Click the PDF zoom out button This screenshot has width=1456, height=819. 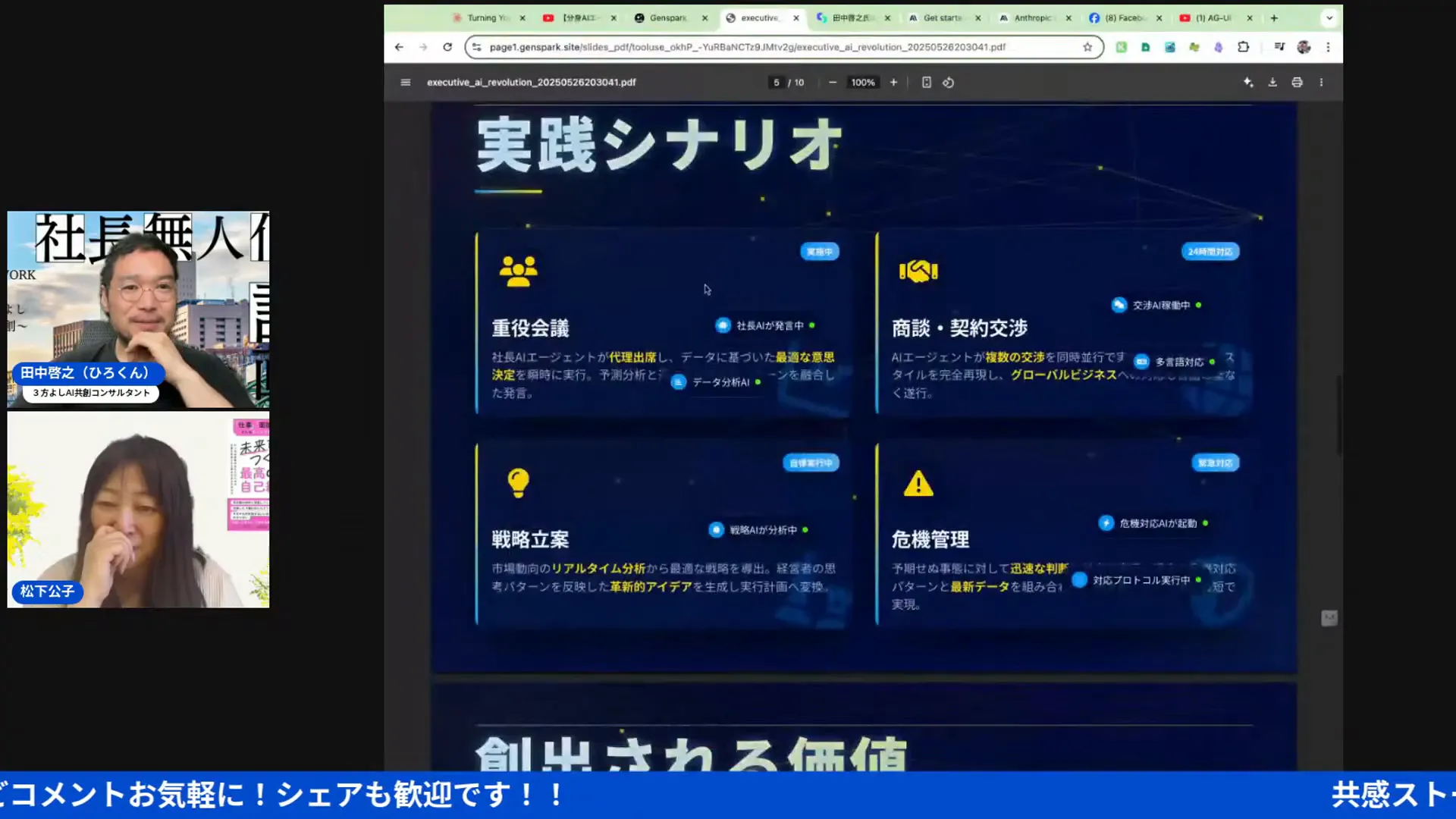(x=833, y=83)
